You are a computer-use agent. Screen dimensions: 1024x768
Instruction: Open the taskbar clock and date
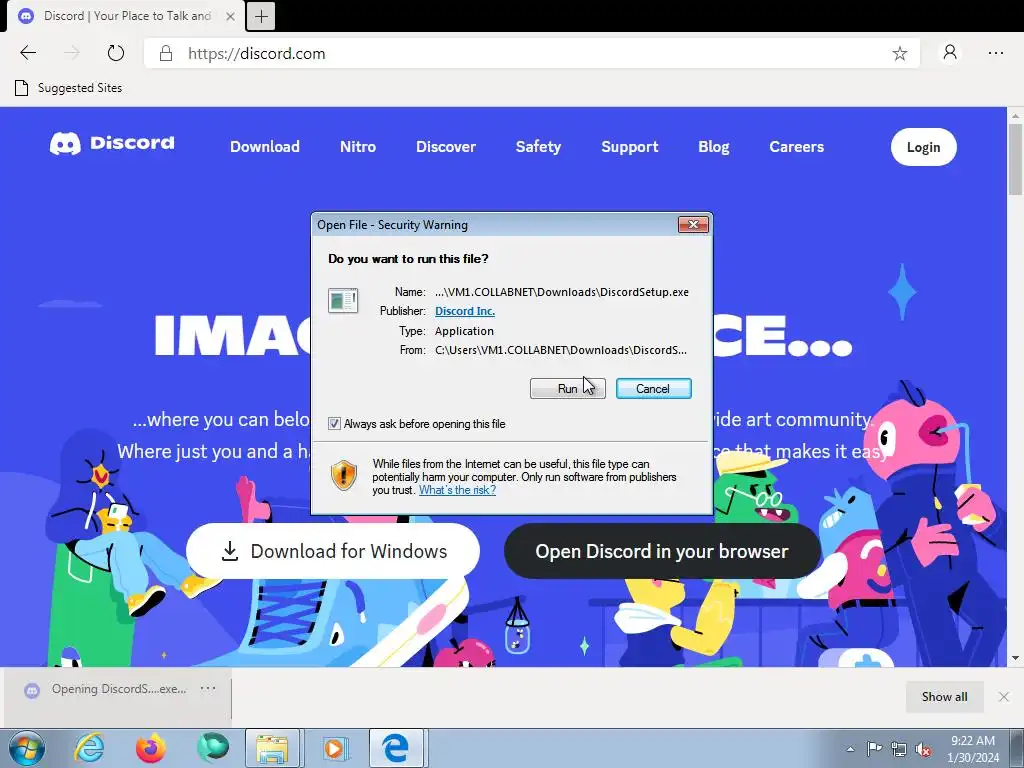[973, 749]
